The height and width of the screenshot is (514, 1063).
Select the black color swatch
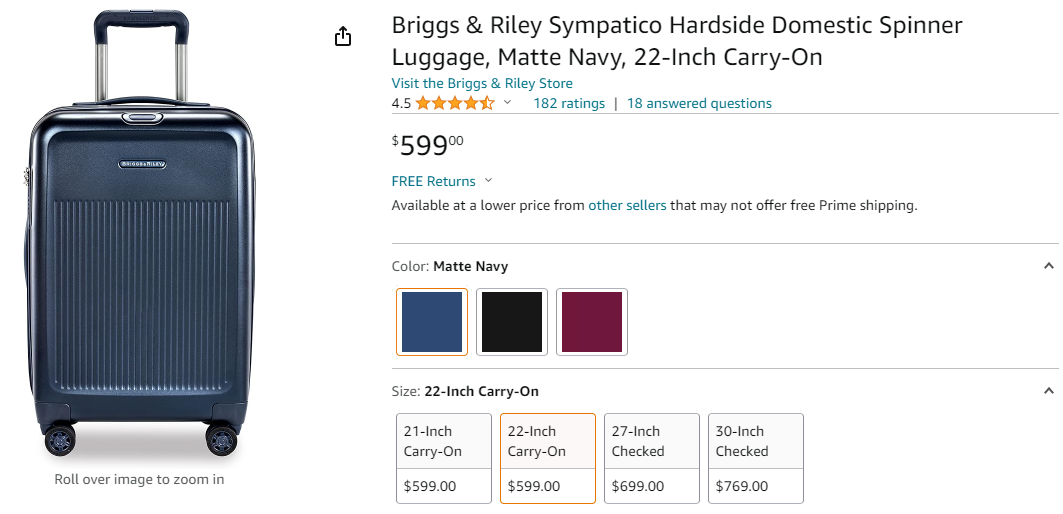click(512, 322)
